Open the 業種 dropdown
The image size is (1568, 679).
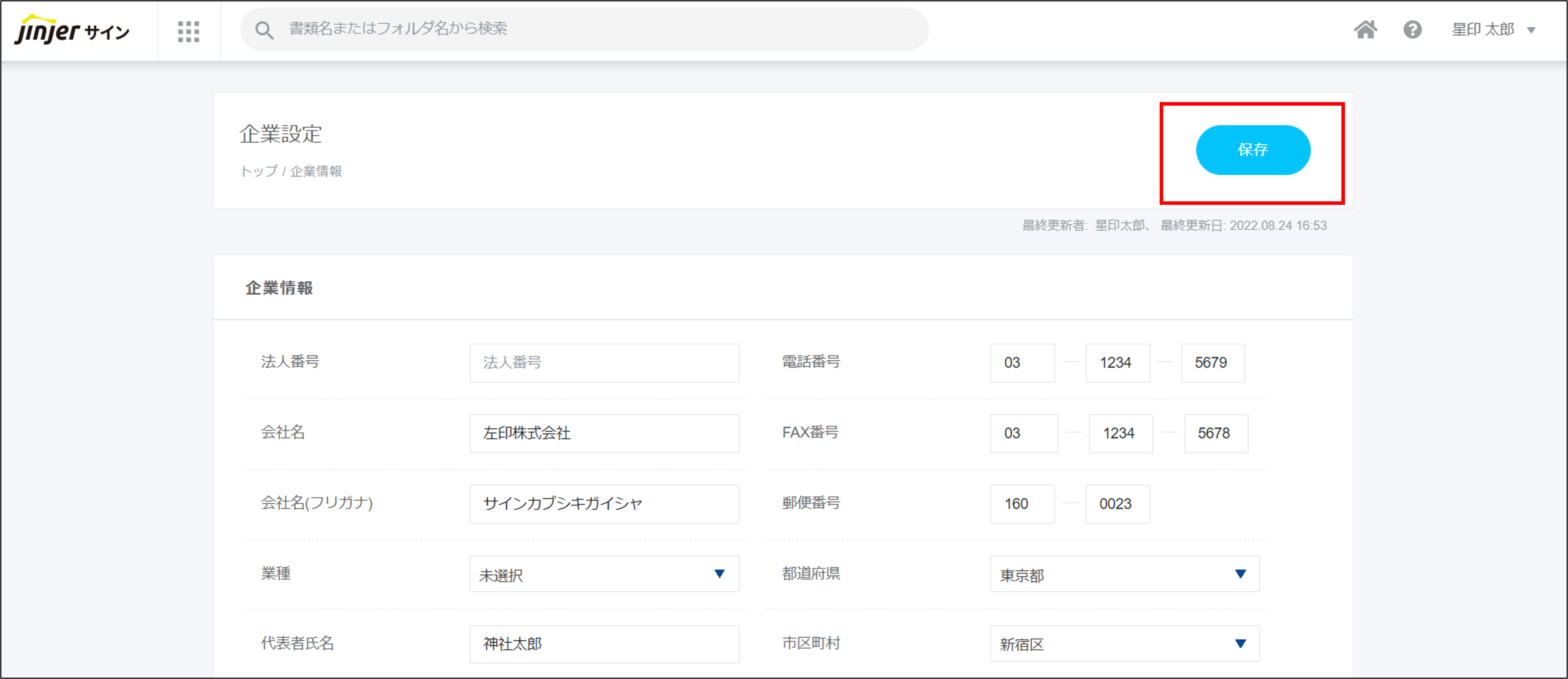(604, 574)
